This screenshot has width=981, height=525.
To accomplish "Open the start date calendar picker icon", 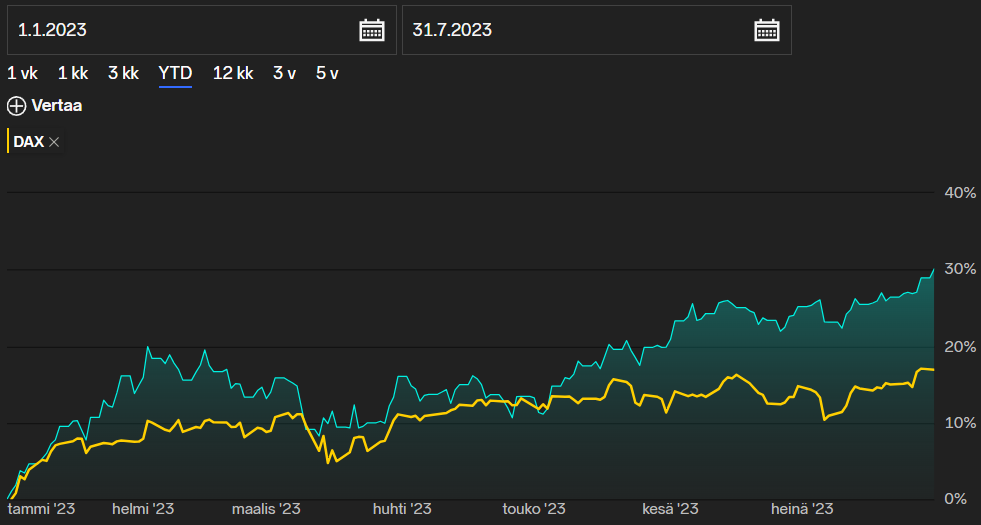I will coord(372,30).
